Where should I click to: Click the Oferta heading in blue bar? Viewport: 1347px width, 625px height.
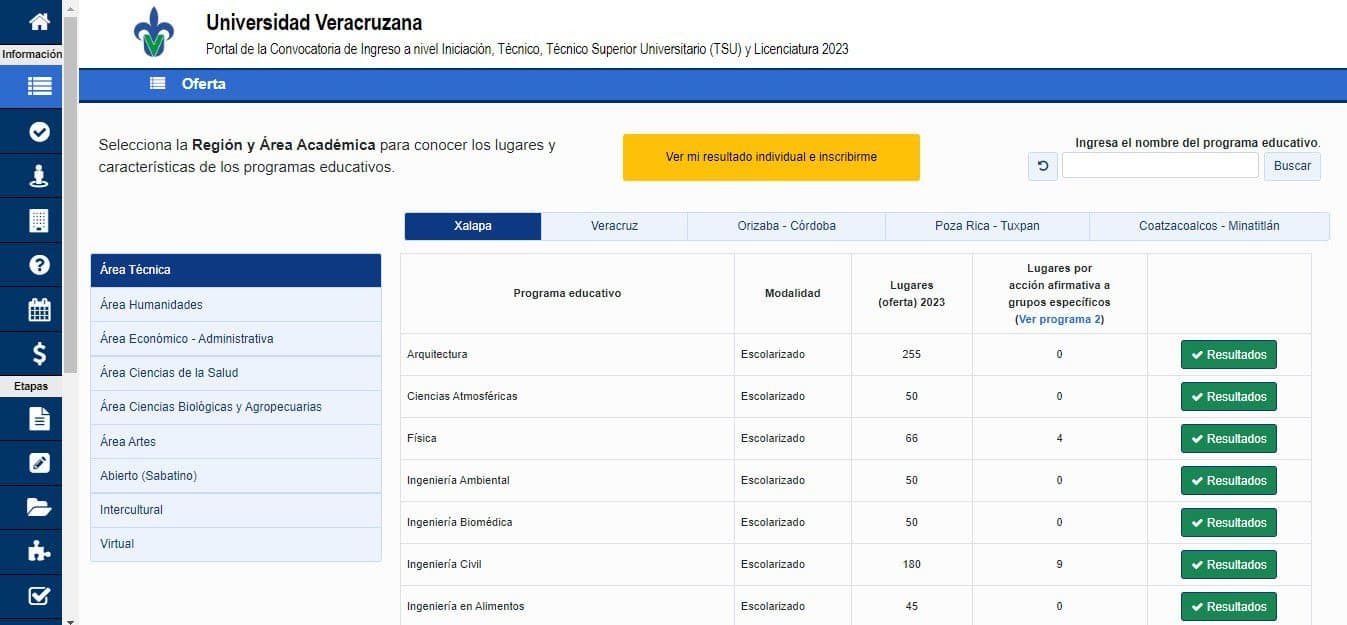(204, 84)
